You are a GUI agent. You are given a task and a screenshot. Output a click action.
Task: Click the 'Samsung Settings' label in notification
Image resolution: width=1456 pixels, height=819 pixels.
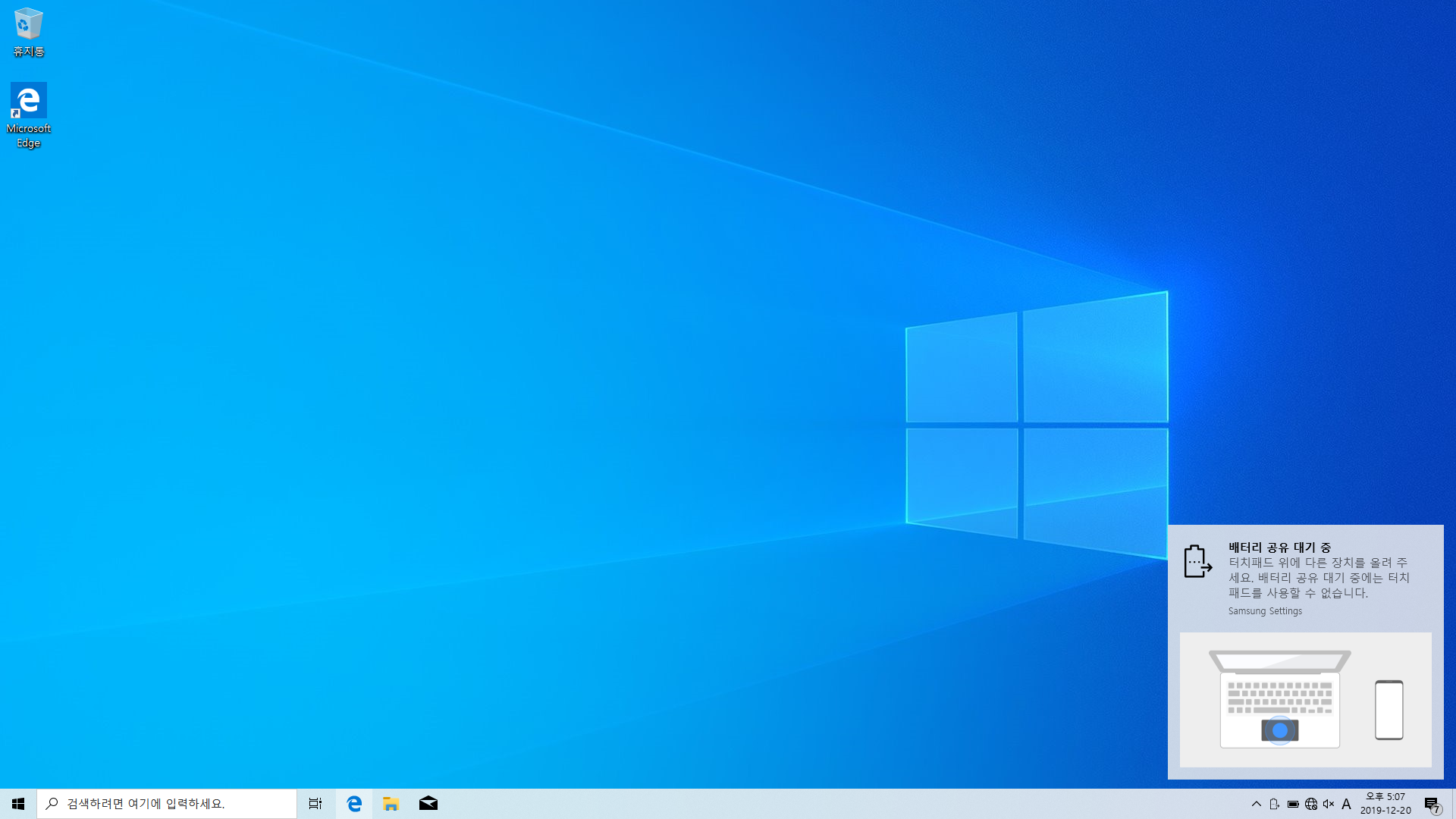click(x=1265, y=611)
